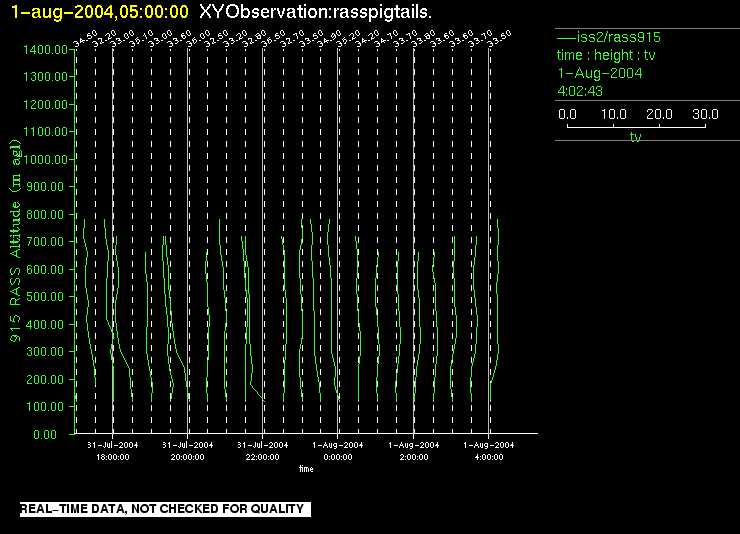
Task: Click the 33.80 profile value label
Action: pyautogui.click(x=423, y=39)
